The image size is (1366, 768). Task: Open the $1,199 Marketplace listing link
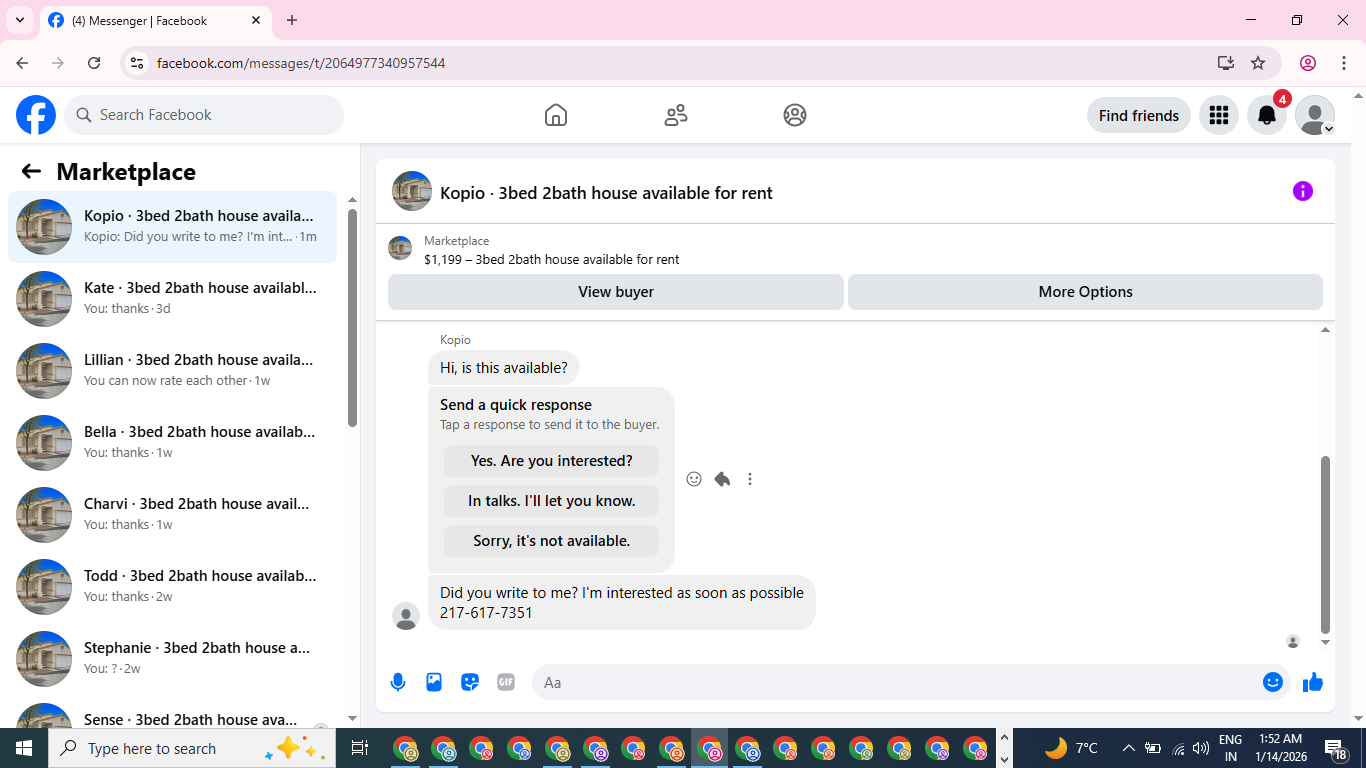(x=551, y=260)
